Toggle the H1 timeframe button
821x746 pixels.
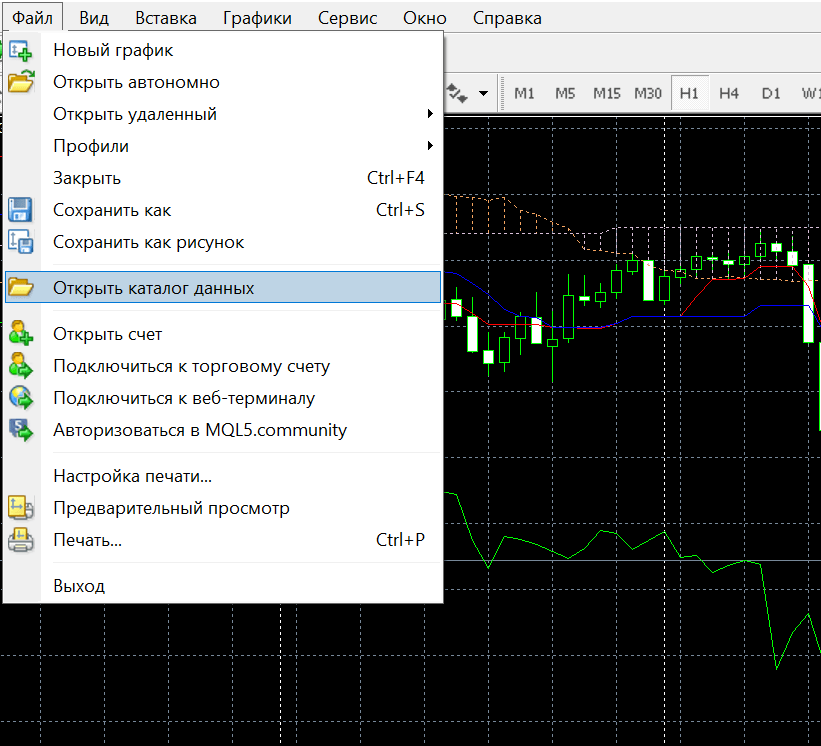click(689, 93)
